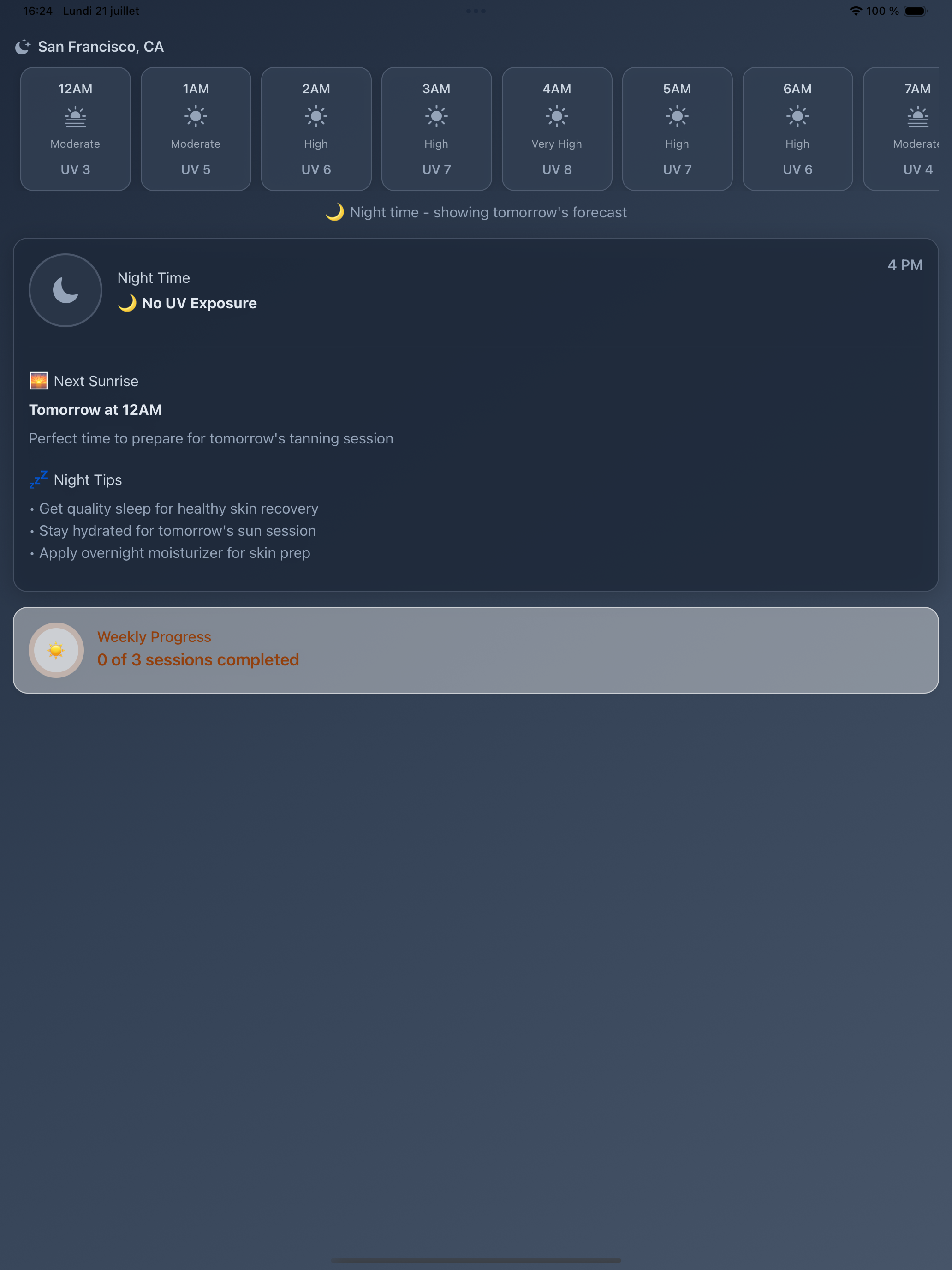Select the 5AM hourly forecast card

(677, 129)
